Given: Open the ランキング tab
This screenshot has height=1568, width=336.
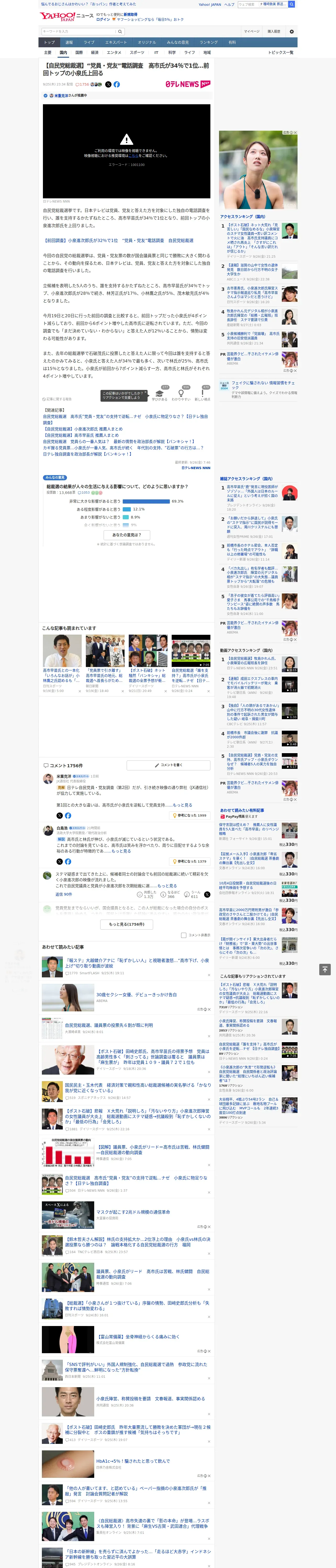Looking at the screenshot, I should pyautogui.click(x=209, y=43).
